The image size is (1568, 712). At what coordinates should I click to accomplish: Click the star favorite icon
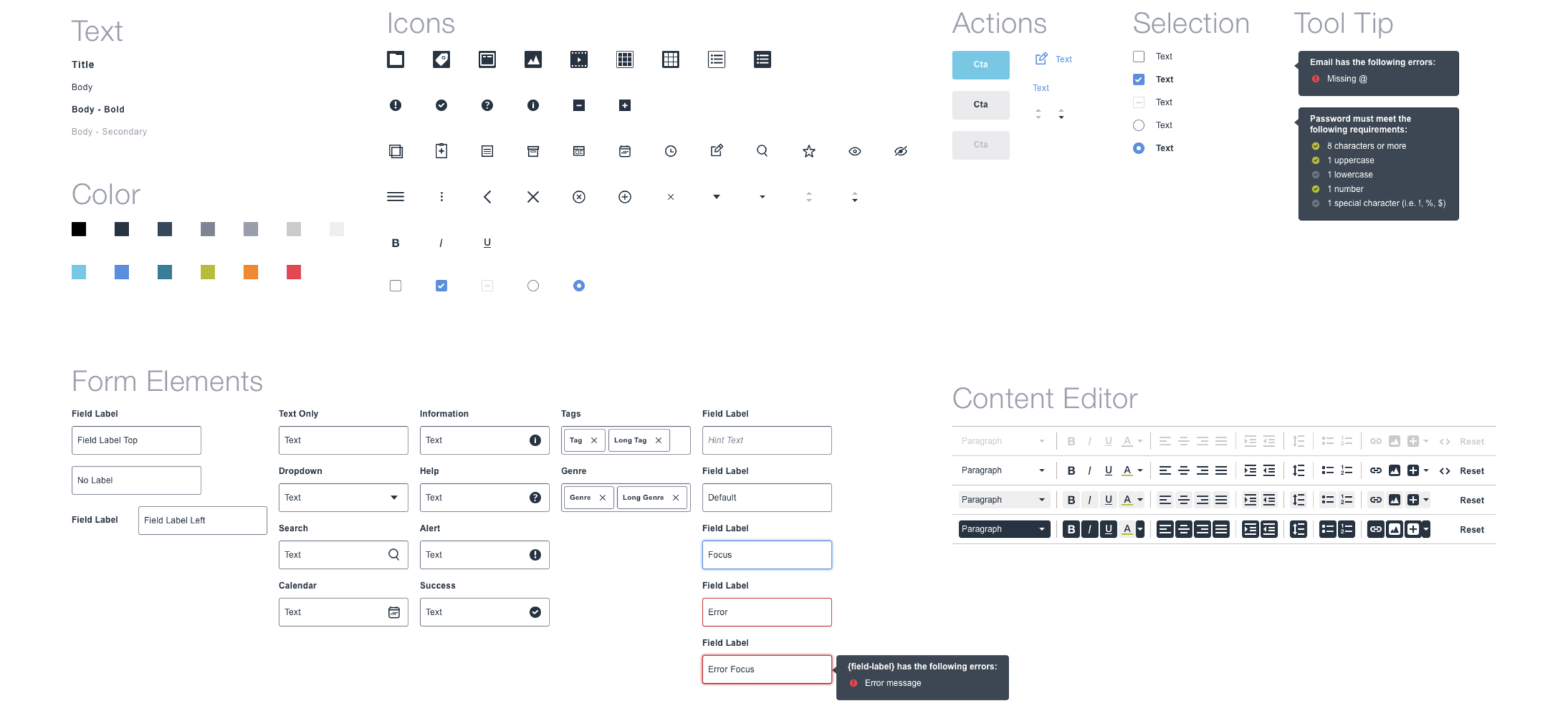pos(808,151)
